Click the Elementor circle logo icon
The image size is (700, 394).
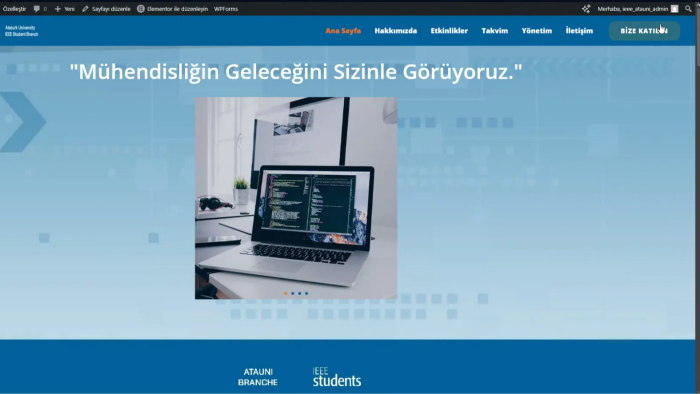coord(141,9)
